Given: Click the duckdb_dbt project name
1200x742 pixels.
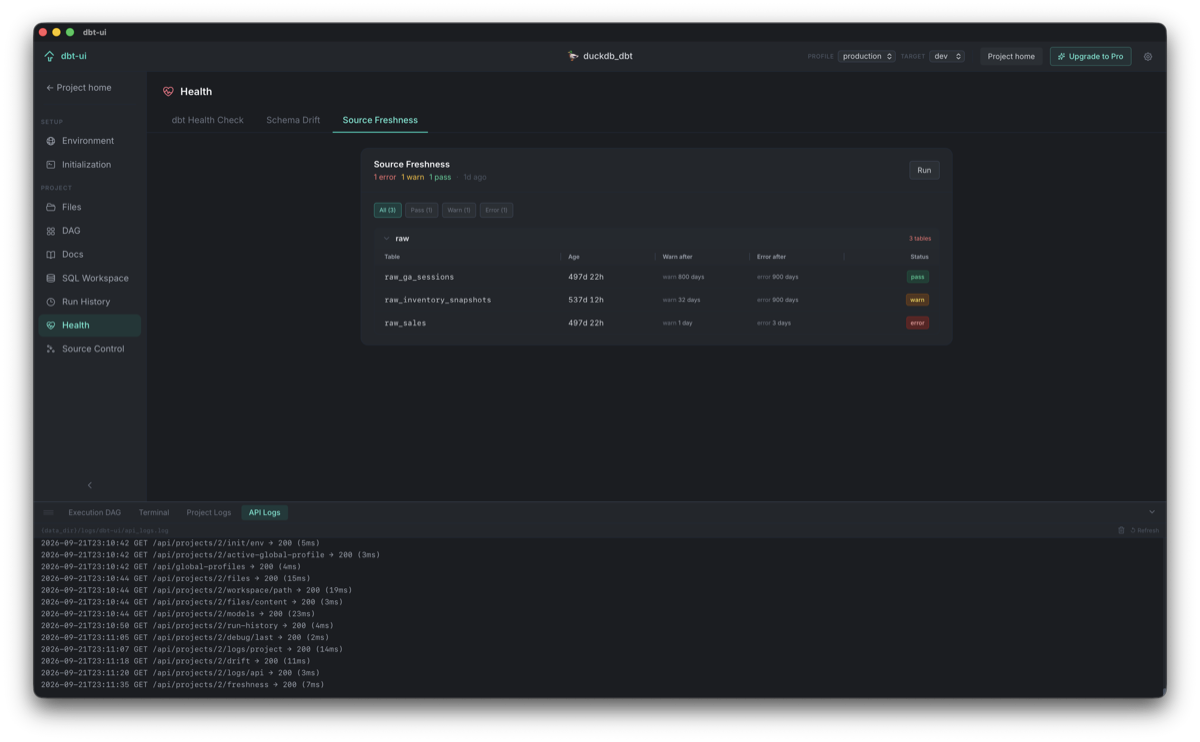Looking at the screenshot, I should [608, 56].
